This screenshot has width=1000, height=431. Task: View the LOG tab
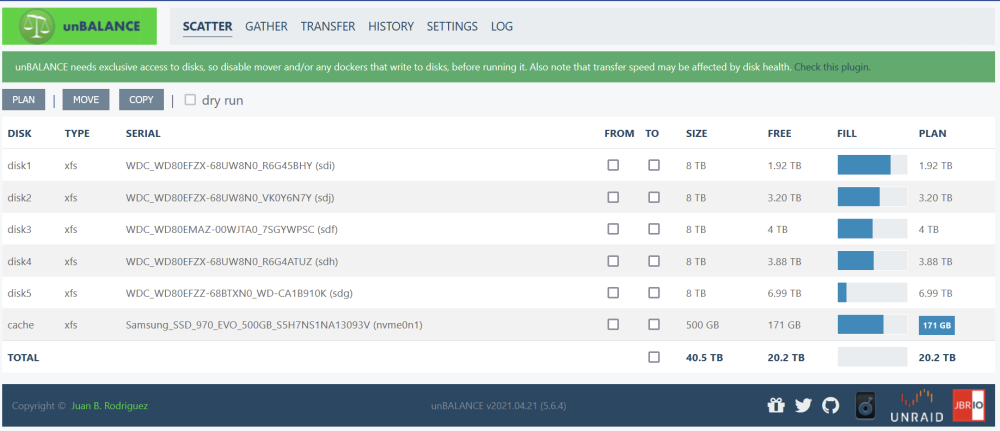tap(502, 26)
